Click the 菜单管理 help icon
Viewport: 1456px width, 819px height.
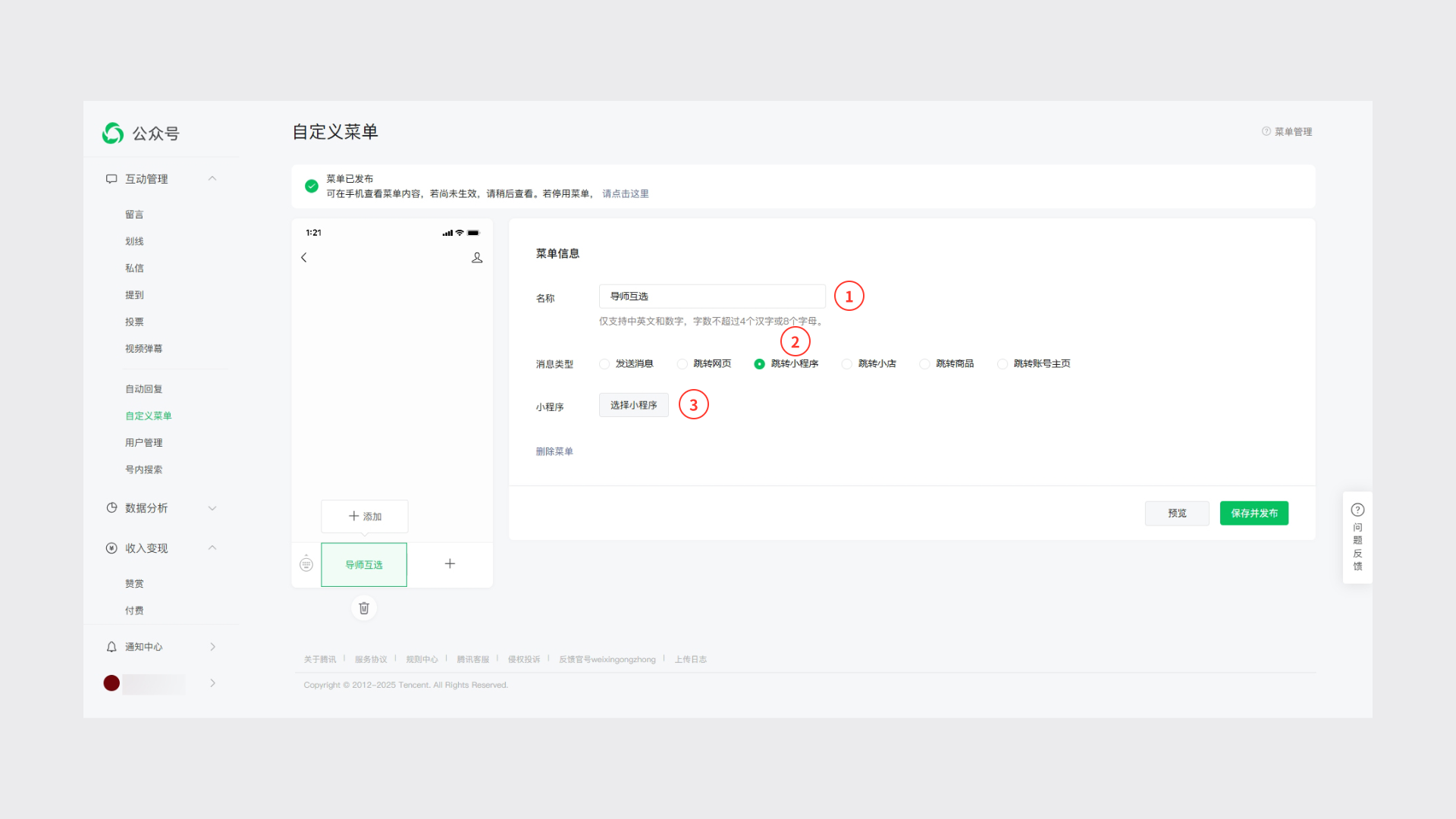(1266, 131)
